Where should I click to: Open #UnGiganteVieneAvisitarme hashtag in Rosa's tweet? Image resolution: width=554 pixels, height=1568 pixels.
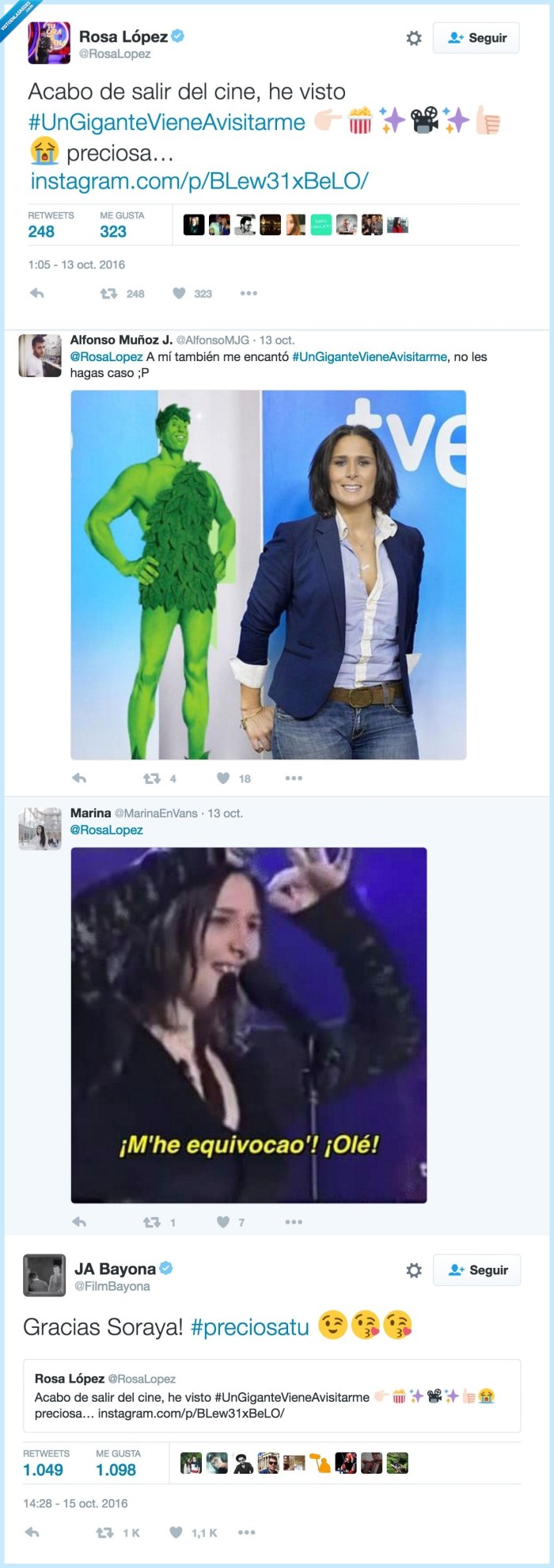pyautogui.click(x=167, y=122)
